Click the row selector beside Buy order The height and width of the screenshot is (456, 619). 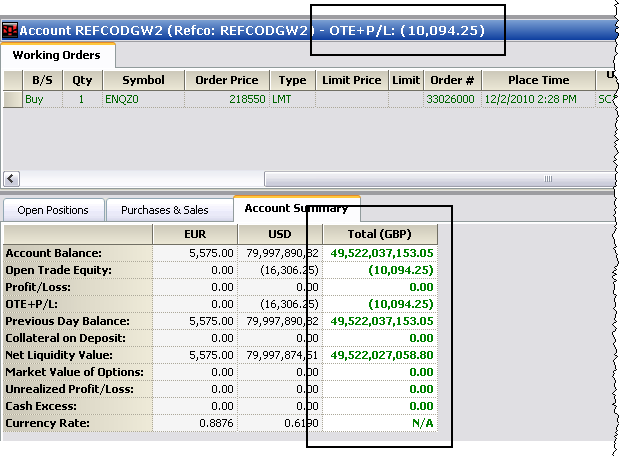tap(12, 99)
